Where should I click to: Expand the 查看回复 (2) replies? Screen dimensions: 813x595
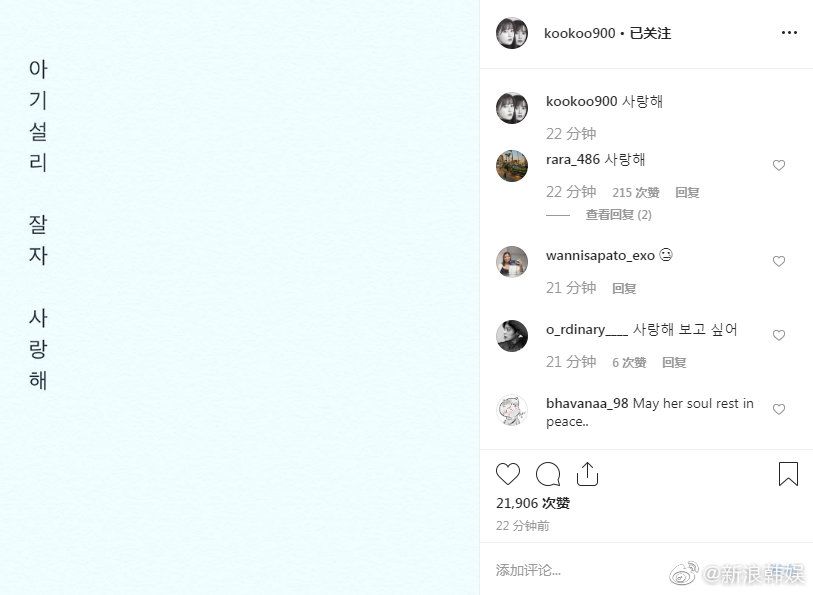coord(619,215)
